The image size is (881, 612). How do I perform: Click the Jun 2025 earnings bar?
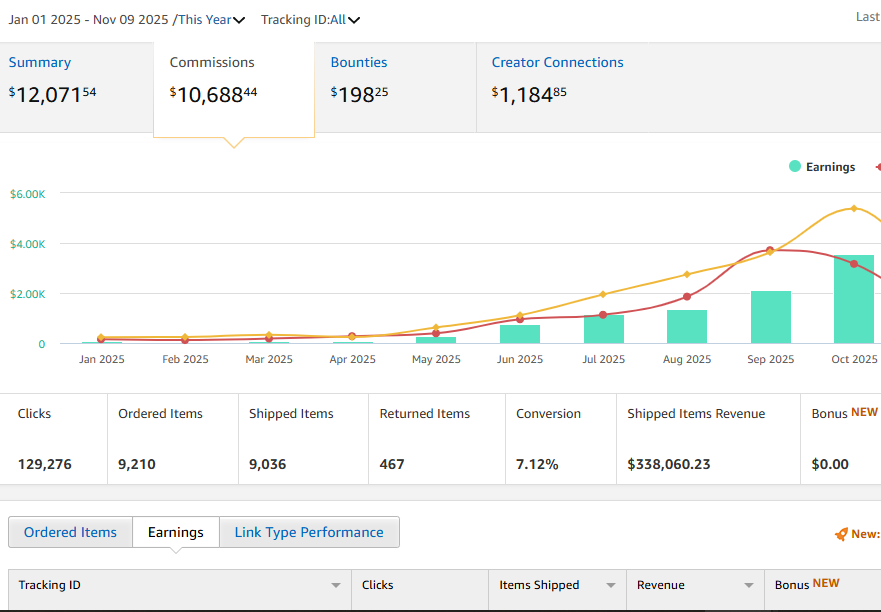point(520,334)
